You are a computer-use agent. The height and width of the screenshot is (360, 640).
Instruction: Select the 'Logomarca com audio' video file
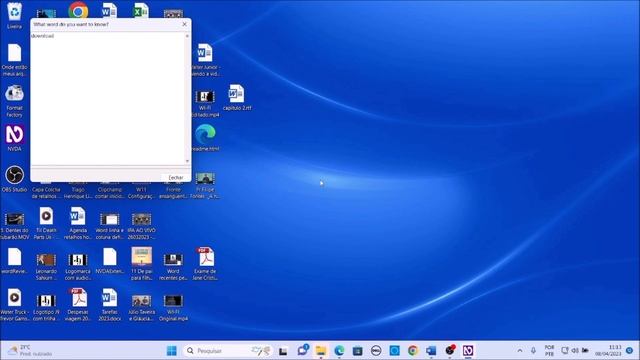78,267
